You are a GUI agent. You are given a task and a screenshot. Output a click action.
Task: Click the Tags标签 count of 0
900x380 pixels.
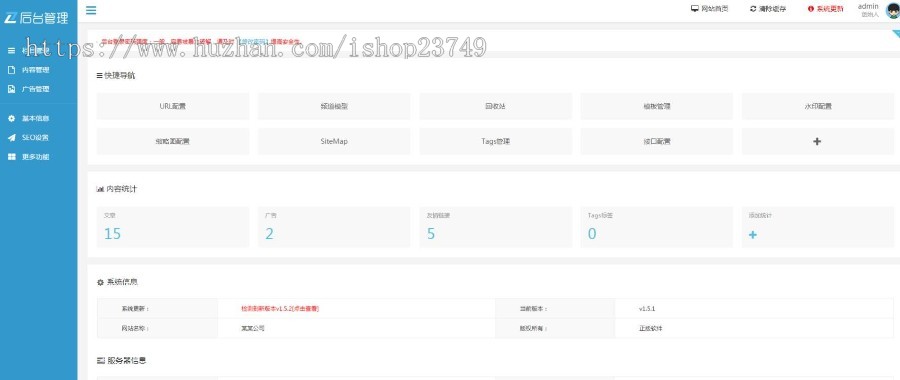click(x=592, y=234)
